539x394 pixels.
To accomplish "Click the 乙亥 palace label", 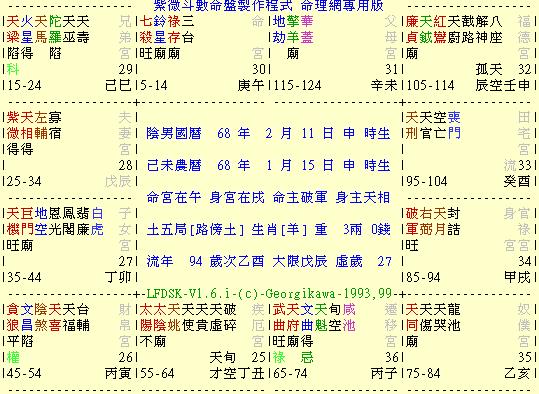I will tap(517, 373).
